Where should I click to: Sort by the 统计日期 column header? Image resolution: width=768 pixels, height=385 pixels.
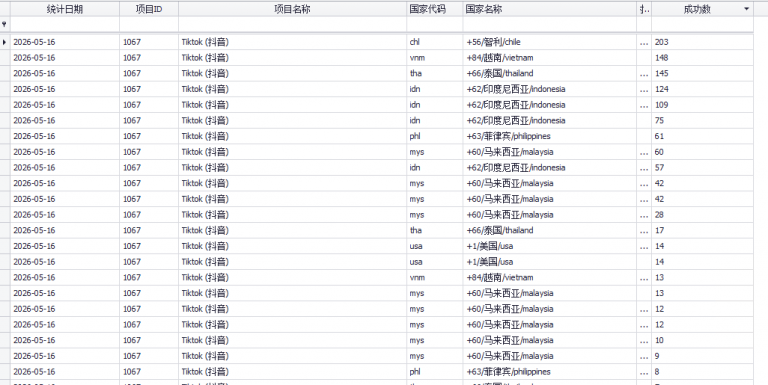(x=65, y=9)
